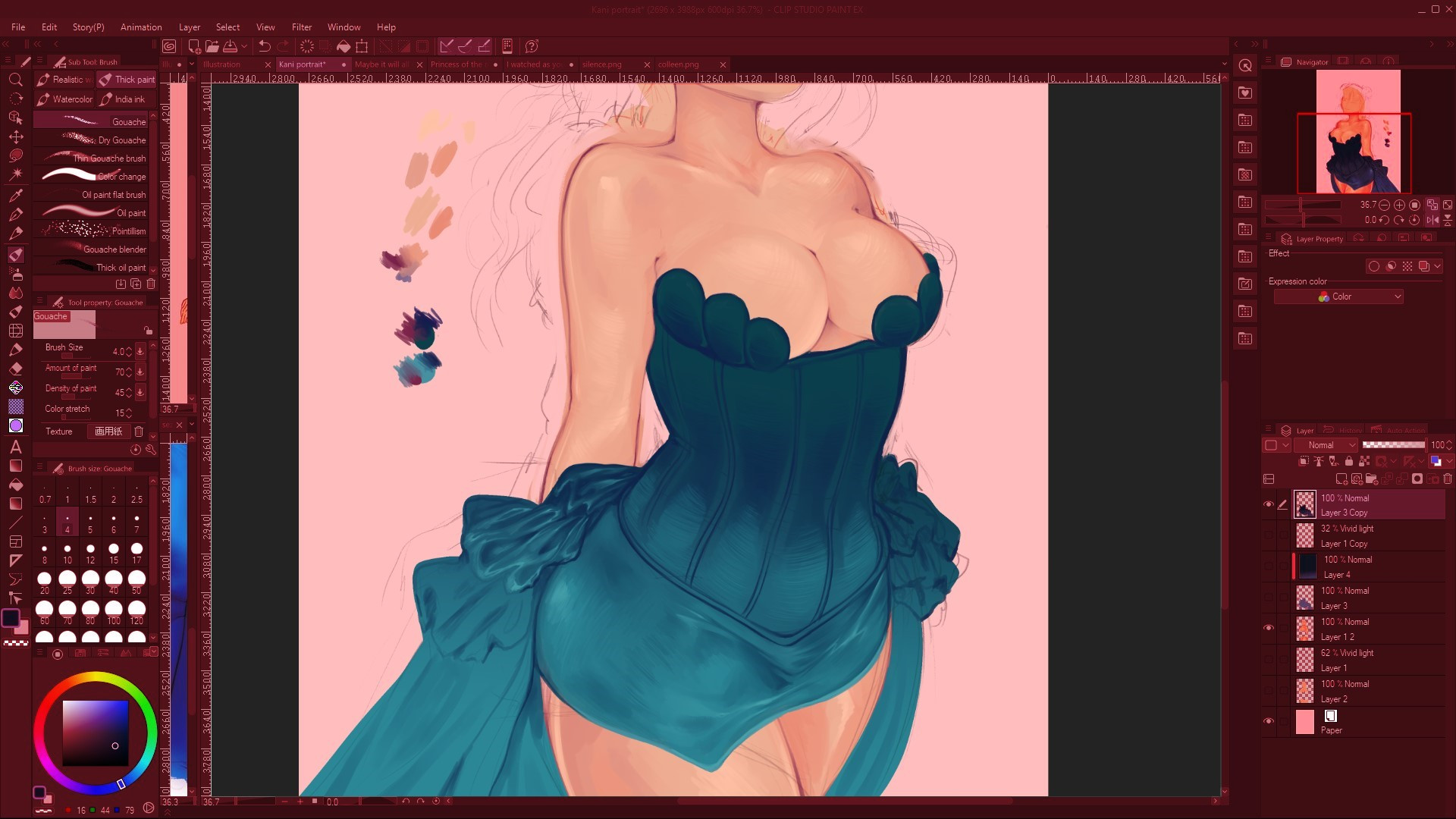Select the Layer 4 thumbnail
This screenshot has width=1456, height=819.
[1308, 567]
